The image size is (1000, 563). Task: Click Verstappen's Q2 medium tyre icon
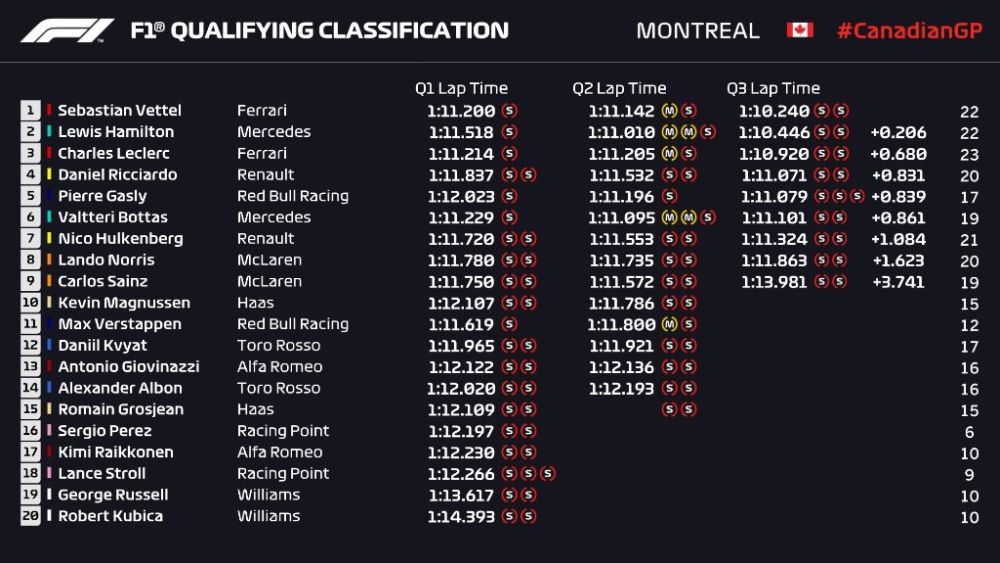pyautogui.click(x=669, y=324)
